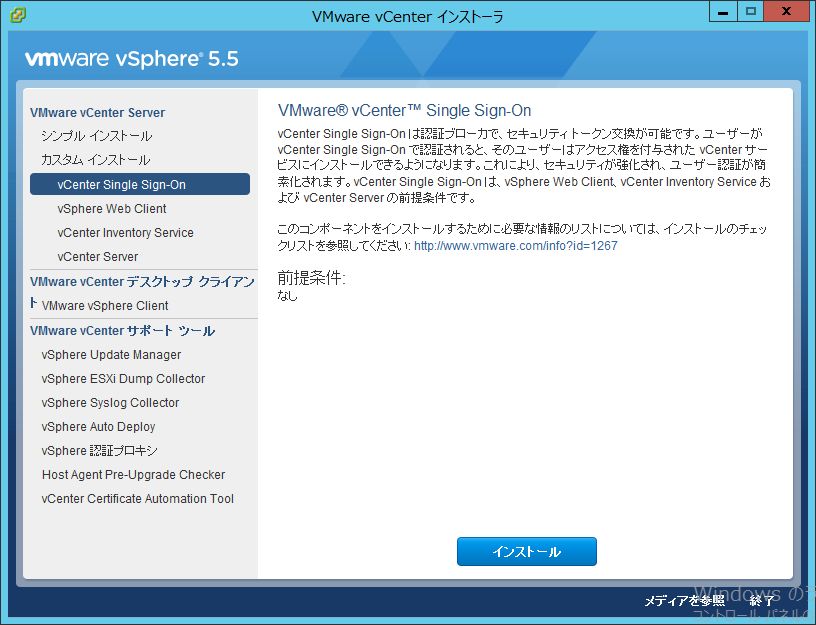Image resolution: width=816 pixels, height=625 pixels.
Task: Click the VMware installer title bar icon
Action: (x=17, y=15)
